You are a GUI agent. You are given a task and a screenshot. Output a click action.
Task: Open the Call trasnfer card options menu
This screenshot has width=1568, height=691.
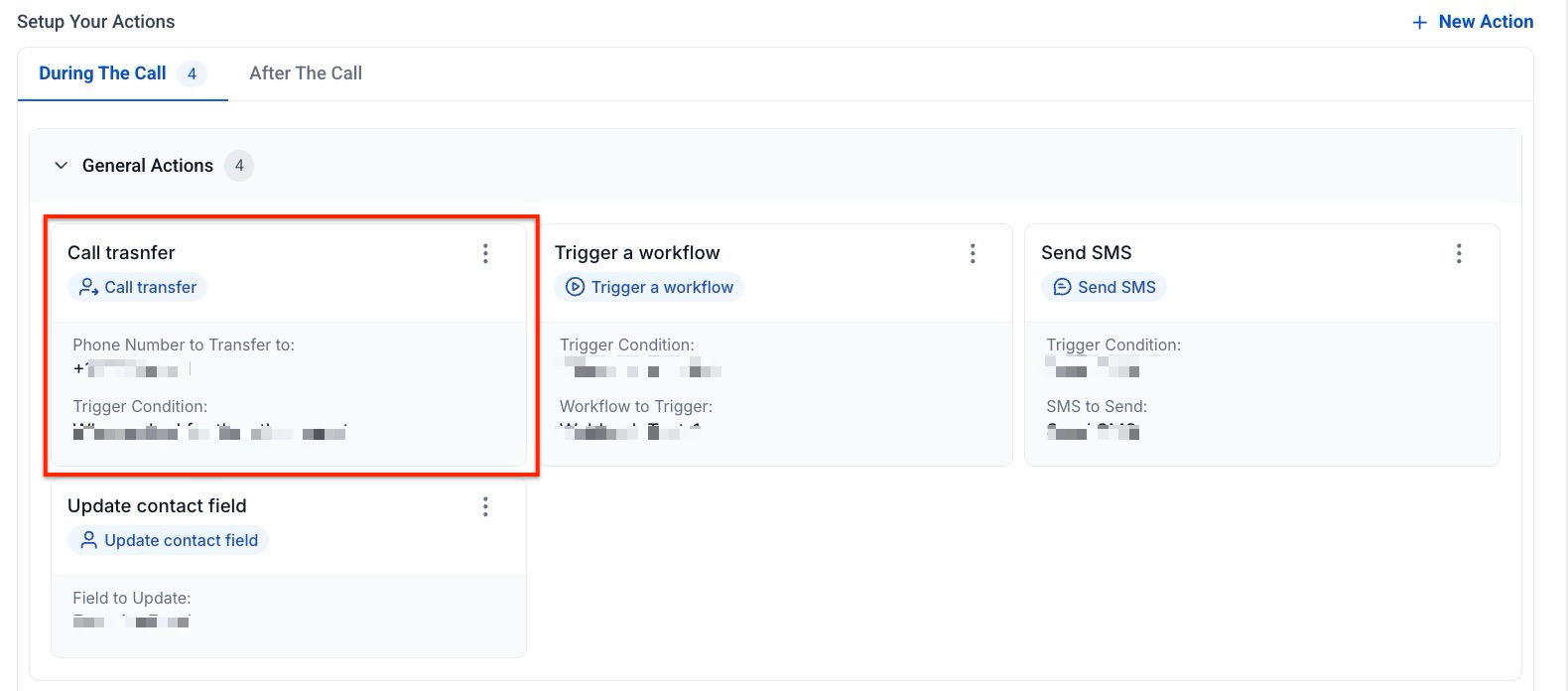click(485, 253)
